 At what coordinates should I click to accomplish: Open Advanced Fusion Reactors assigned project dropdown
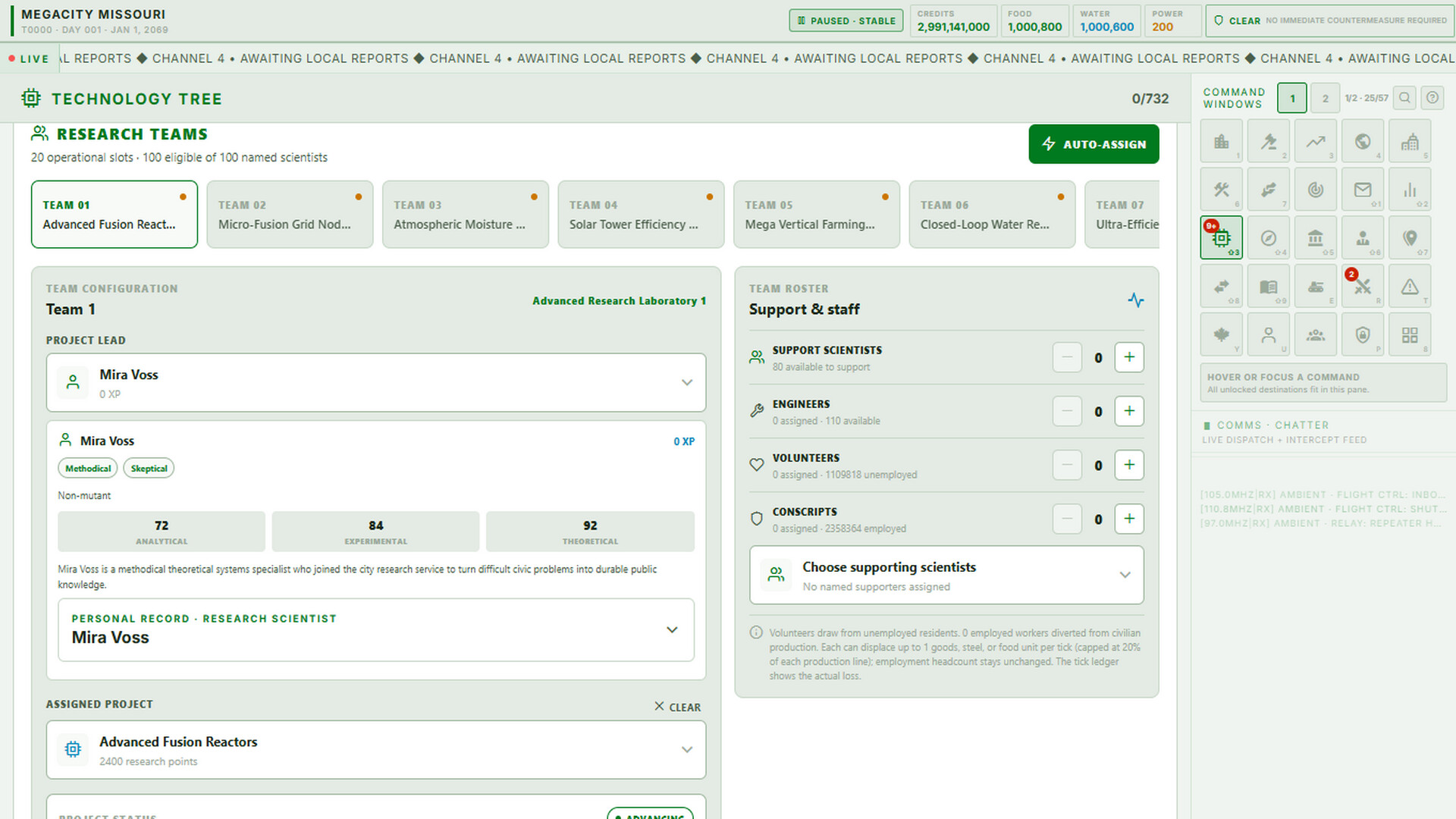click(376, 750)
